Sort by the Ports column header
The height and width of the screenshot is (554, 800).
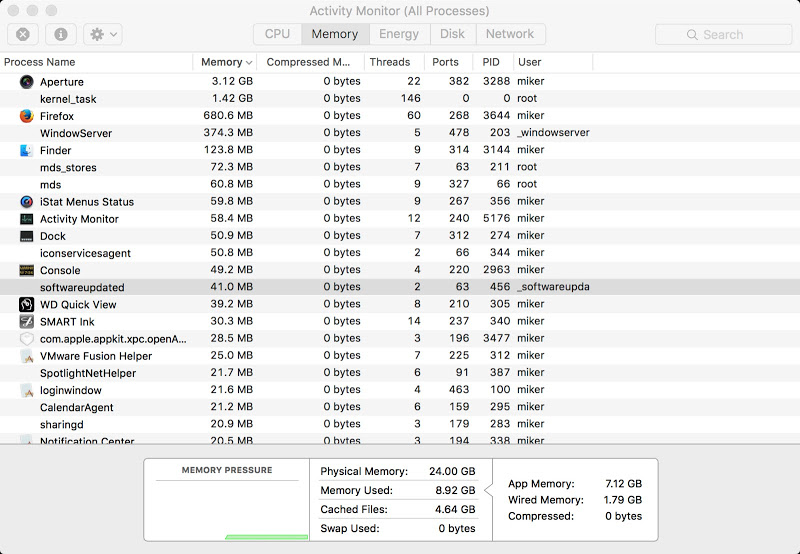coord(448,62)
